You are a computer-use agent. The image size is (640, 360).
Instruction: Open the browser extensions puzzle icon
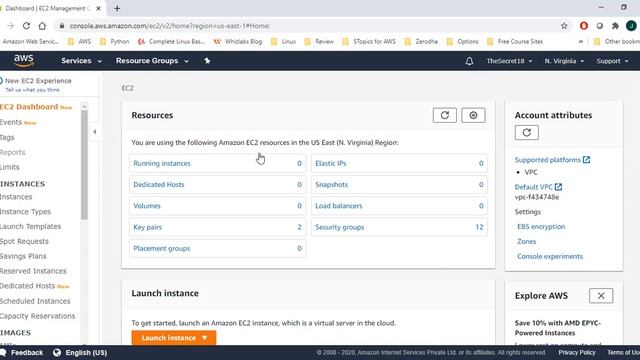[x=615, y=26]
